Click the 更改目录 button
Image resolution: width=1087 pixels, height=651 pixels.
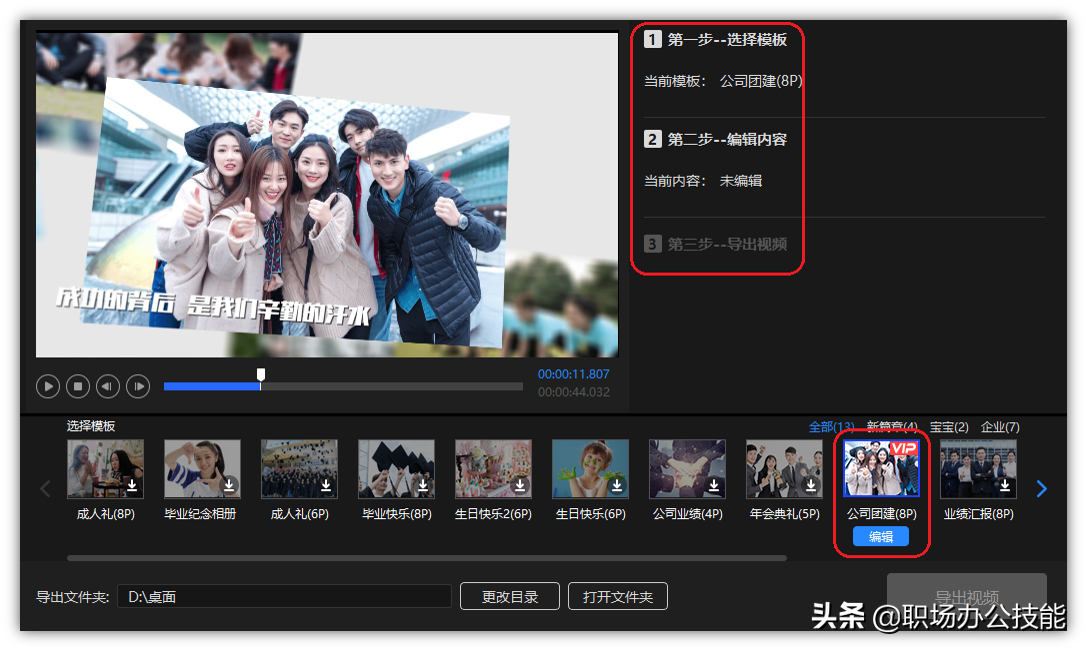(510, 596)
